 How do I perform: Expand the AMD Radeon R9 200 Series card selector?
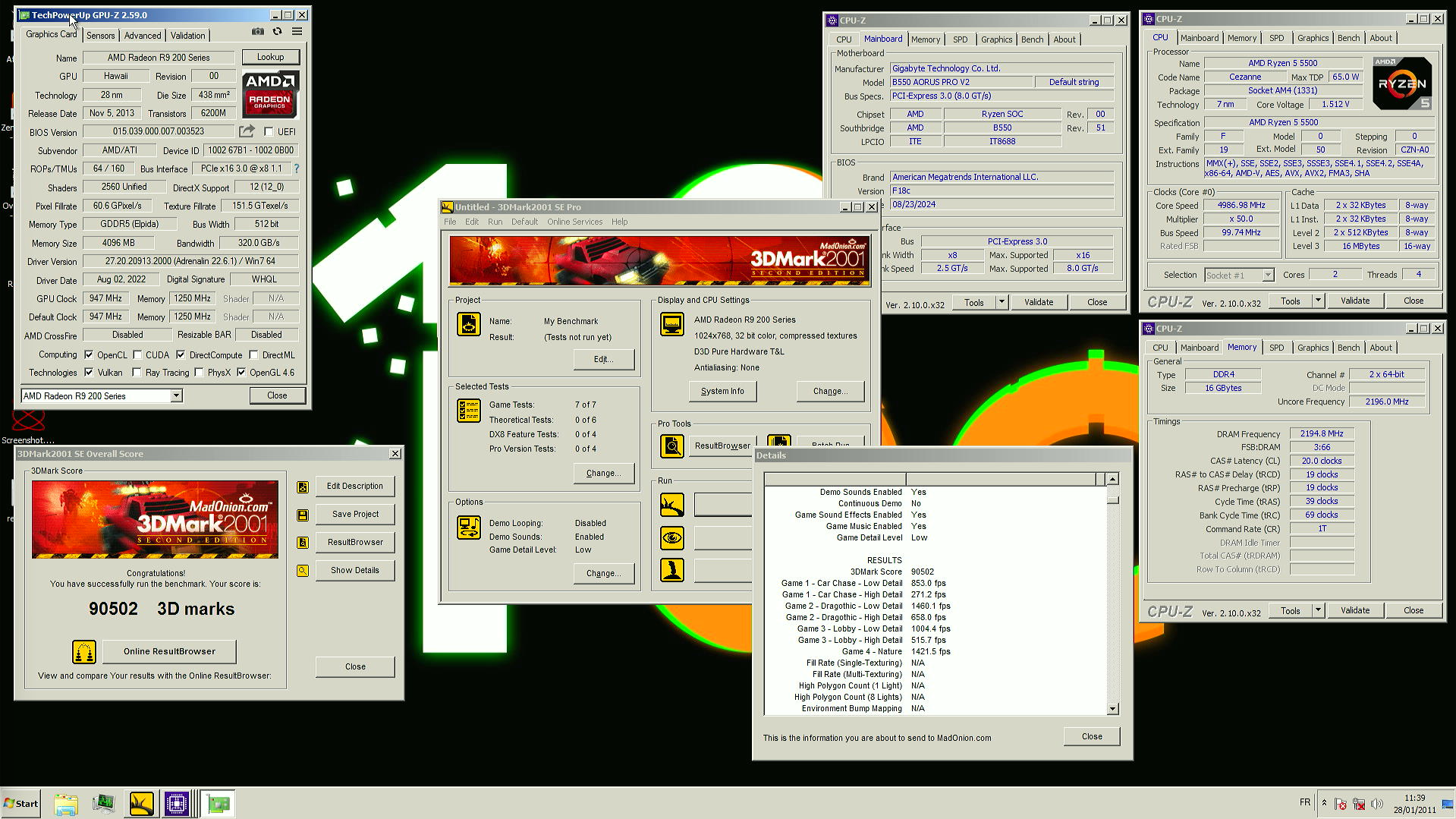pos(176,396)
